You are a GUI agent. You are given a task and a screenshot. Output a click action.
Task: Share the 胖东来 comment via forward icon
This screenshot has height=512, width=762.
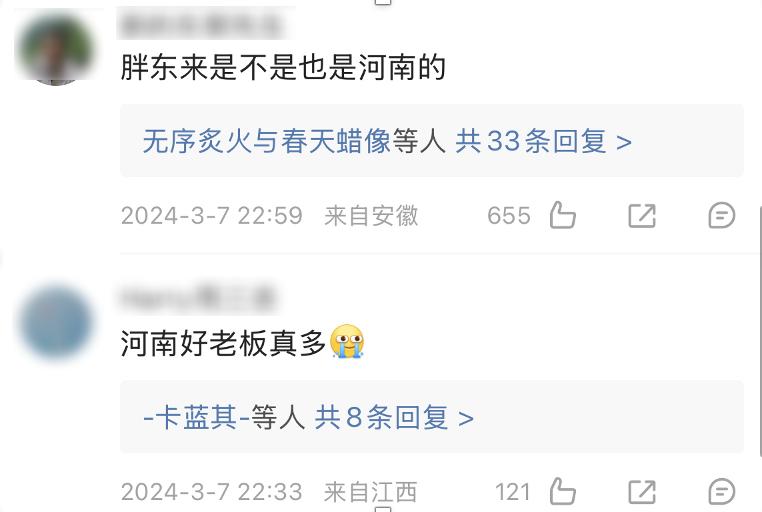(x=642, y=216)
